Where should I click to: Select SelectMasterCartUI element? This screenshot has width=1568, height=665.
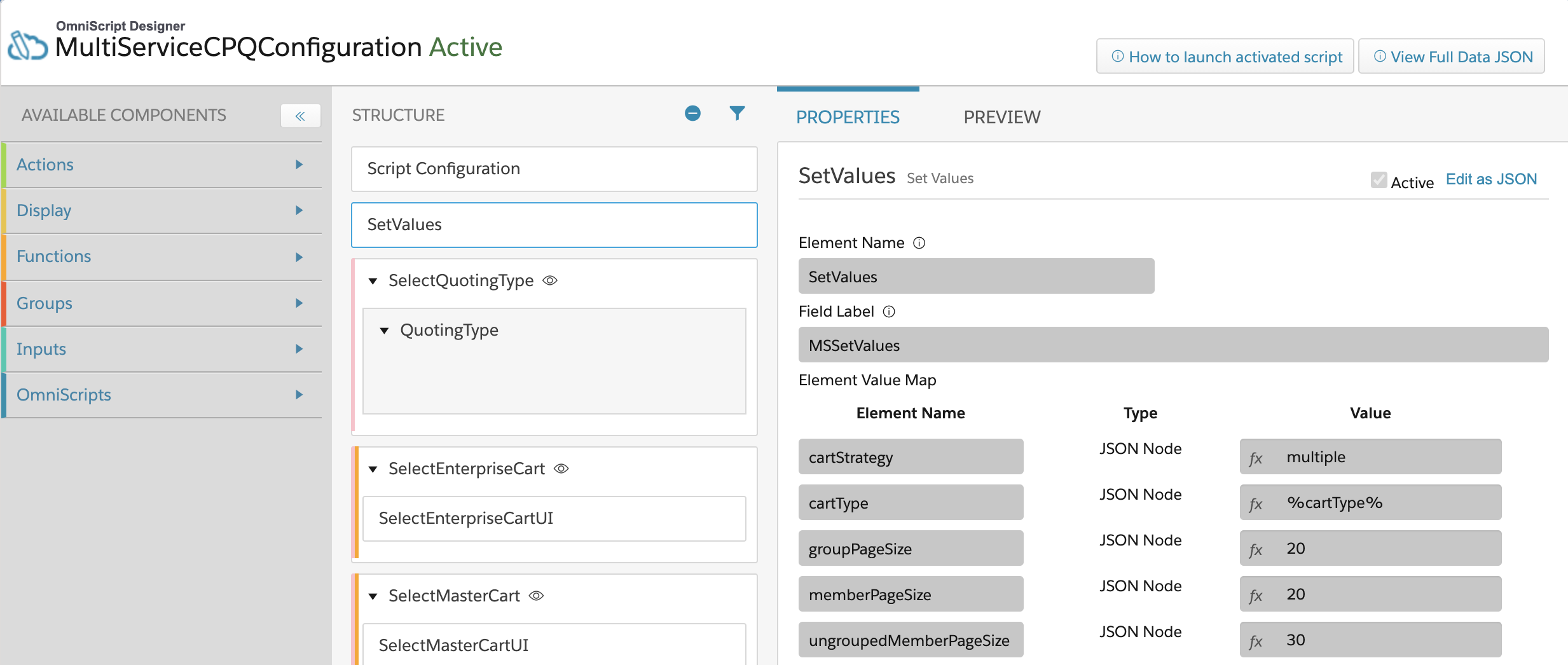(x=554, y=645)
